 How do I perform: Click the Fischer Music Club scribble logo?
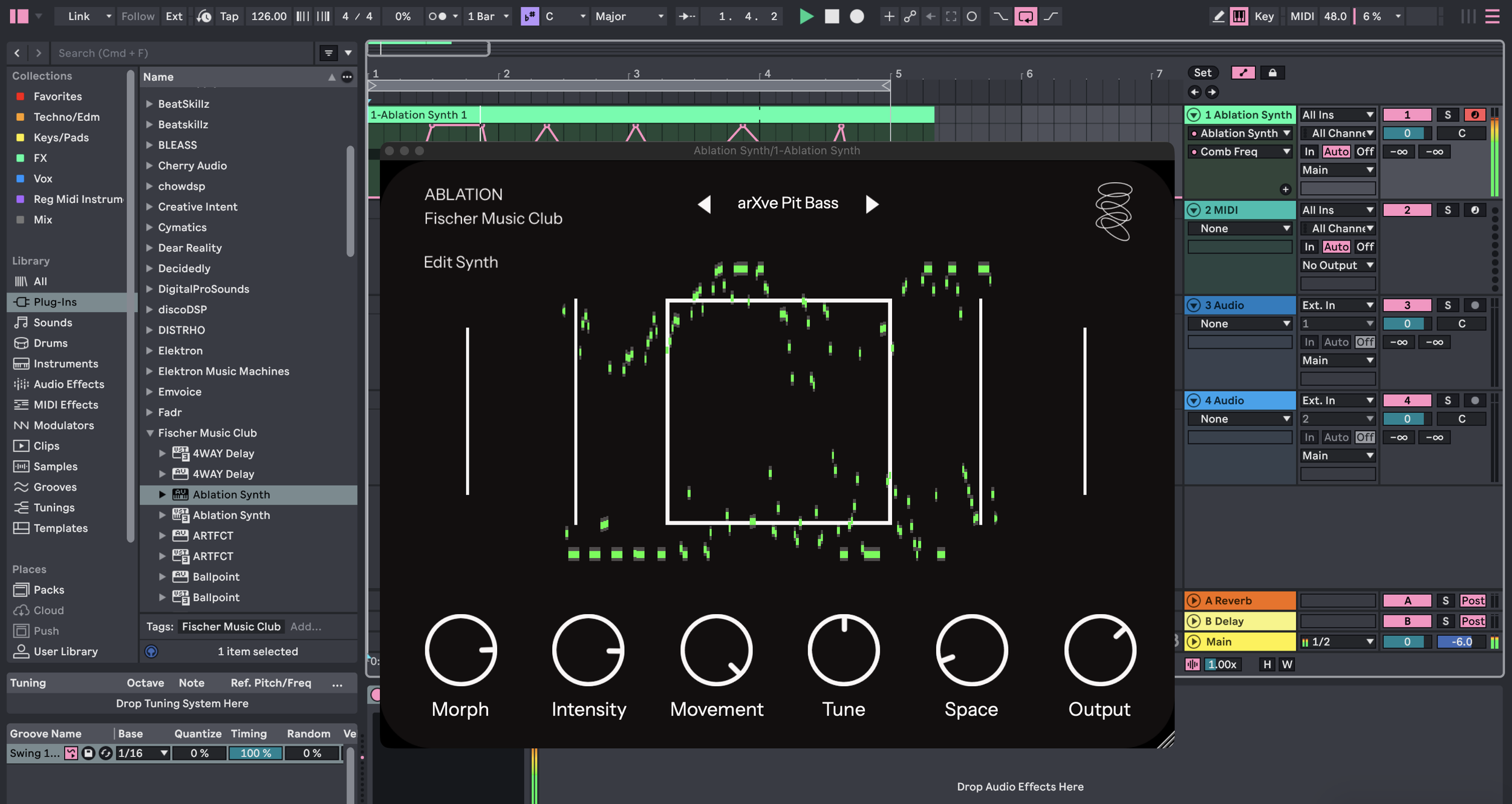pos(1113,212)
